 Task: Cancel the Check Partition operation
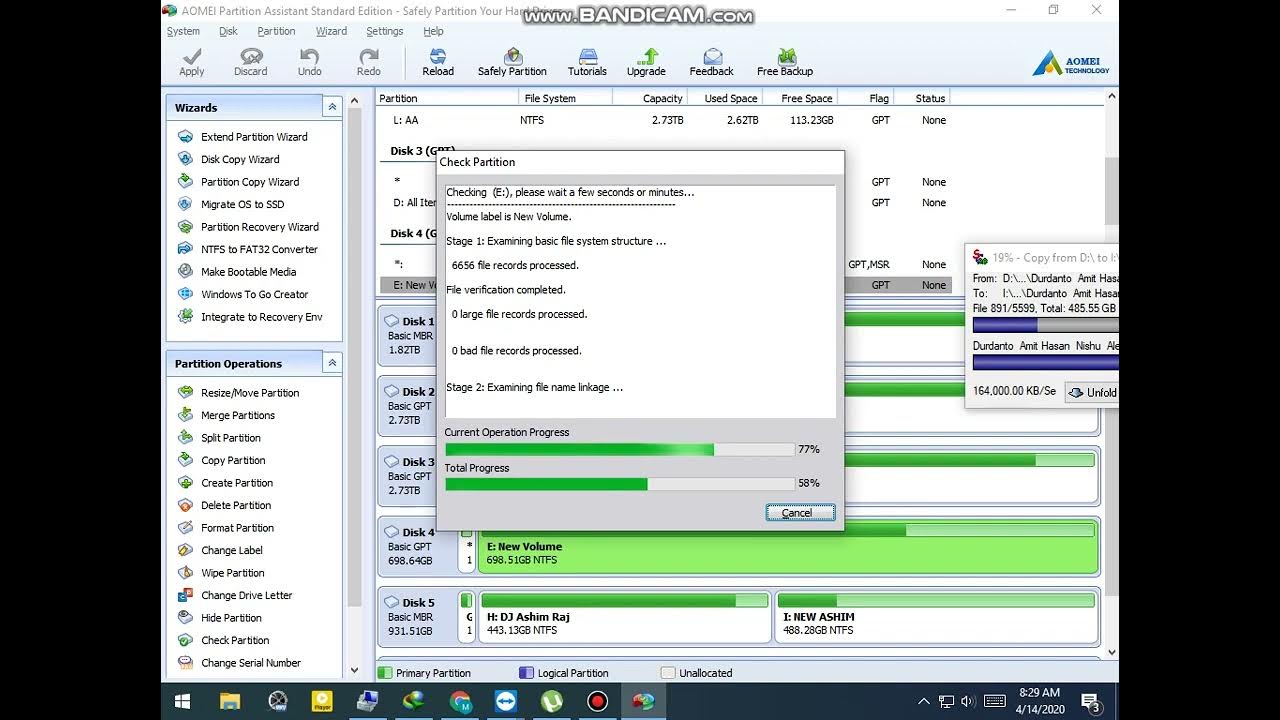(x=800, y=513)
